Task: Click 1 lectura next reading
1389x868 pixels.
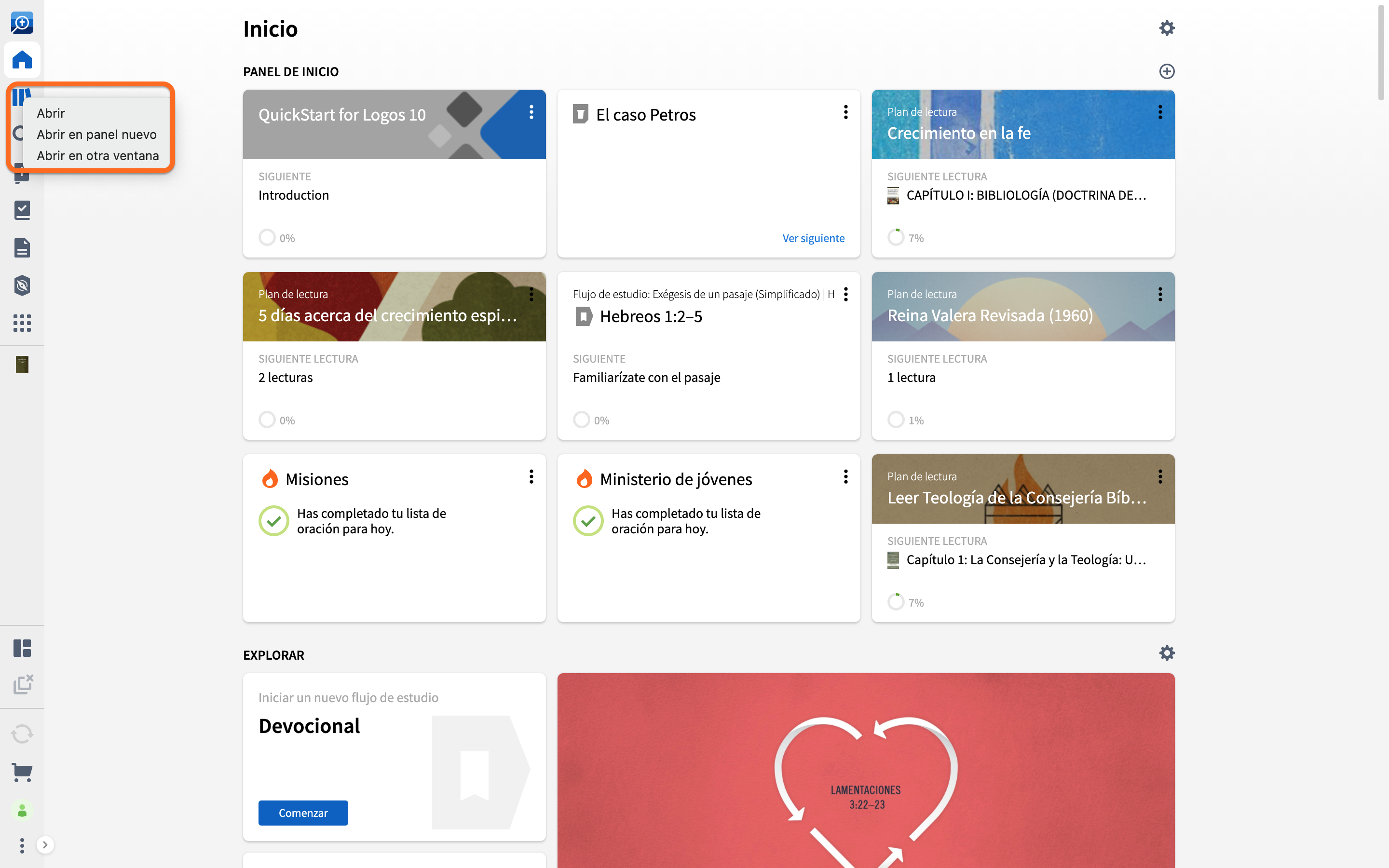Action: click(912, 377)
